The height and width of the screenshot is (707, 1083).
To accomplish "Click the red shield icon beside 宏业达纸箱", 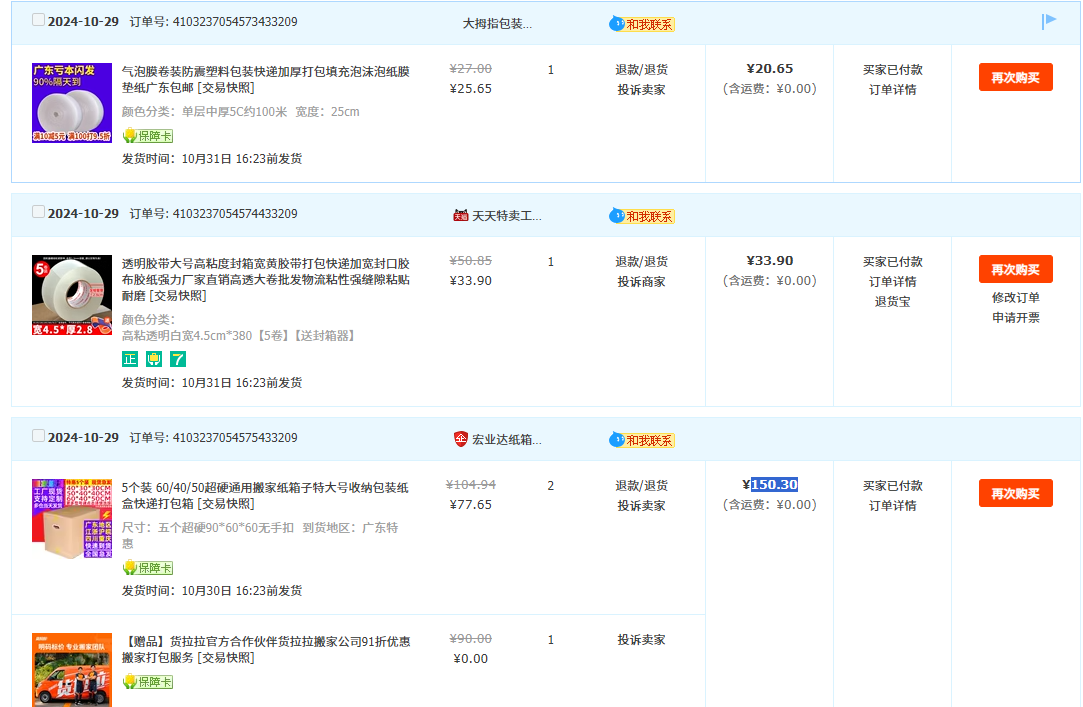I will click(x=460, y=439).
